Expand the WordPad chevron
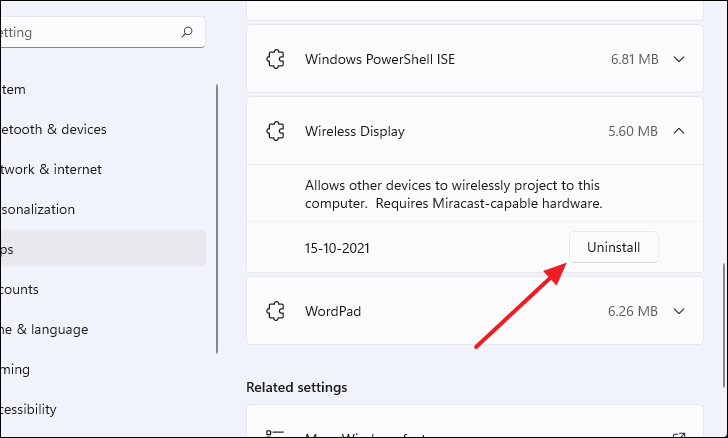The width and height of the screenshot is (728, 438). pos(680,311)
